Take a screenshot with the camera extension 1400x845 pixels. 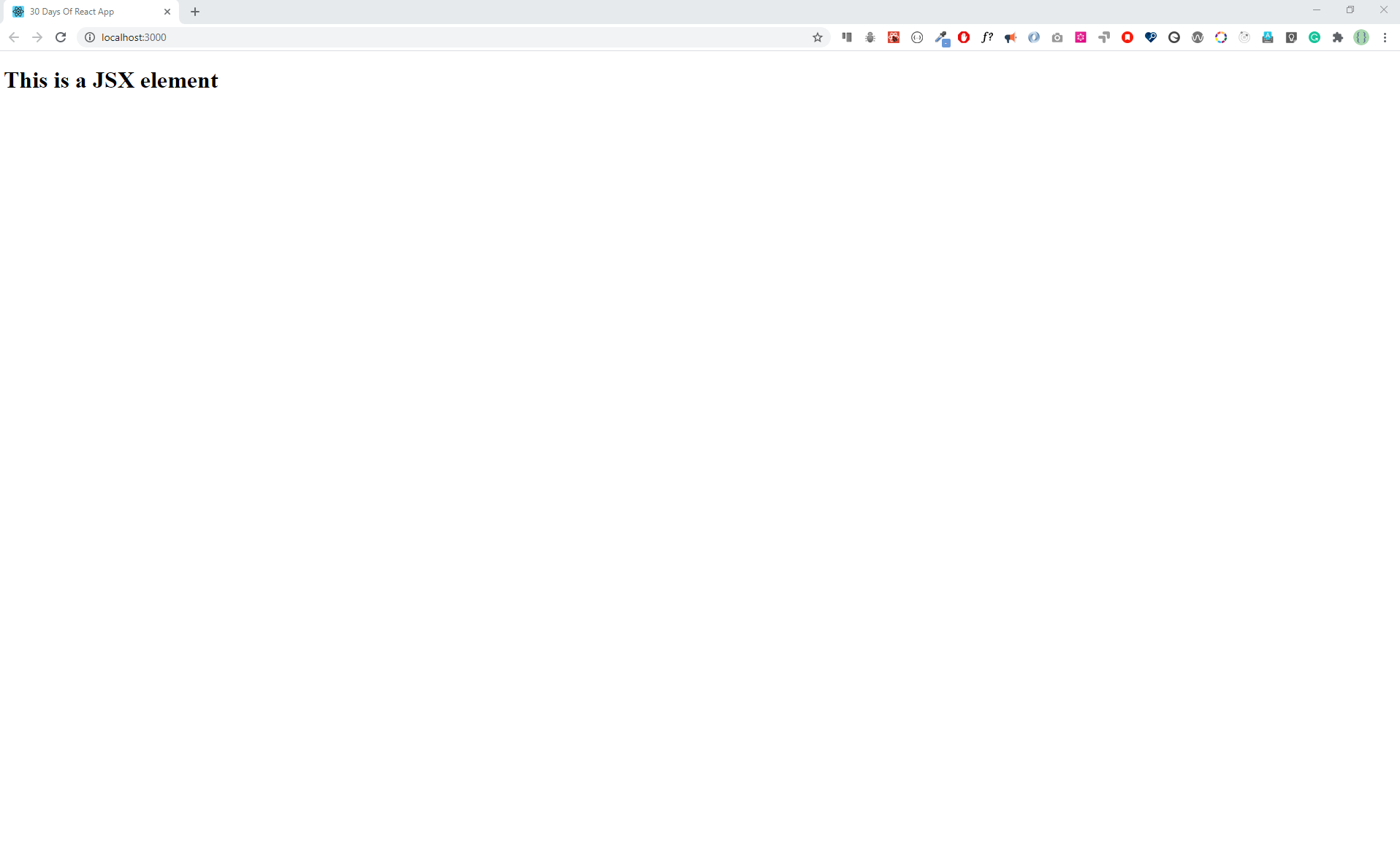coord(1057,37)
